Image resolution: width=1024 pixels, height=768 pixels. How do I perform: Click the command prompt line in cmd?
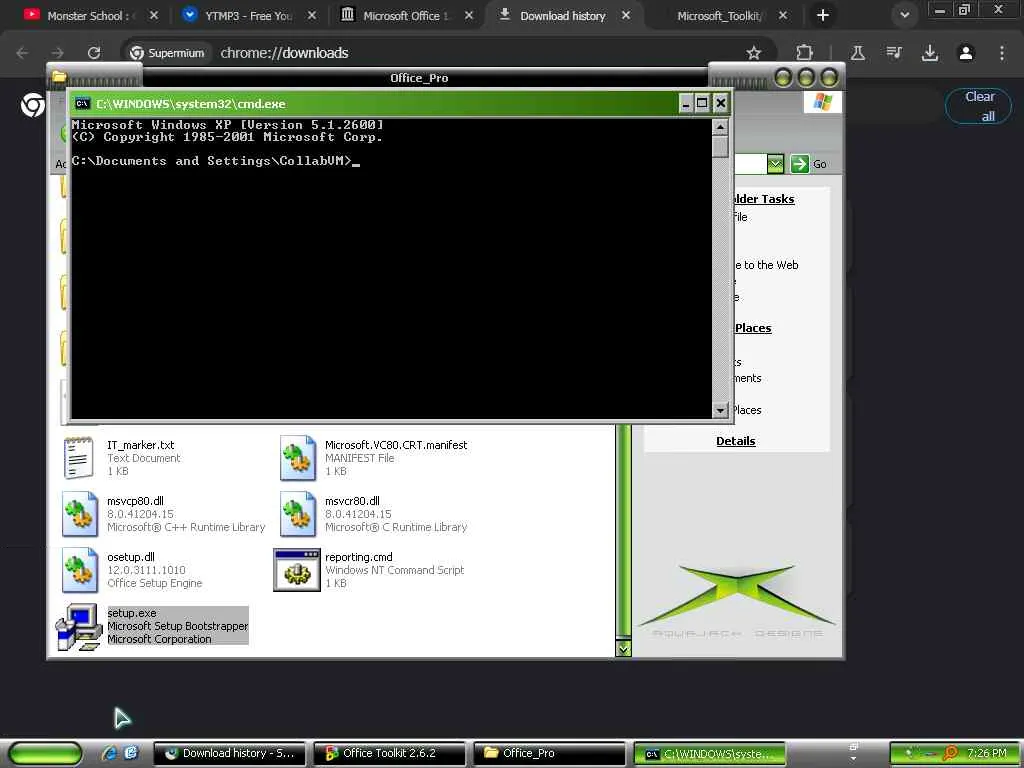[216, 161]
